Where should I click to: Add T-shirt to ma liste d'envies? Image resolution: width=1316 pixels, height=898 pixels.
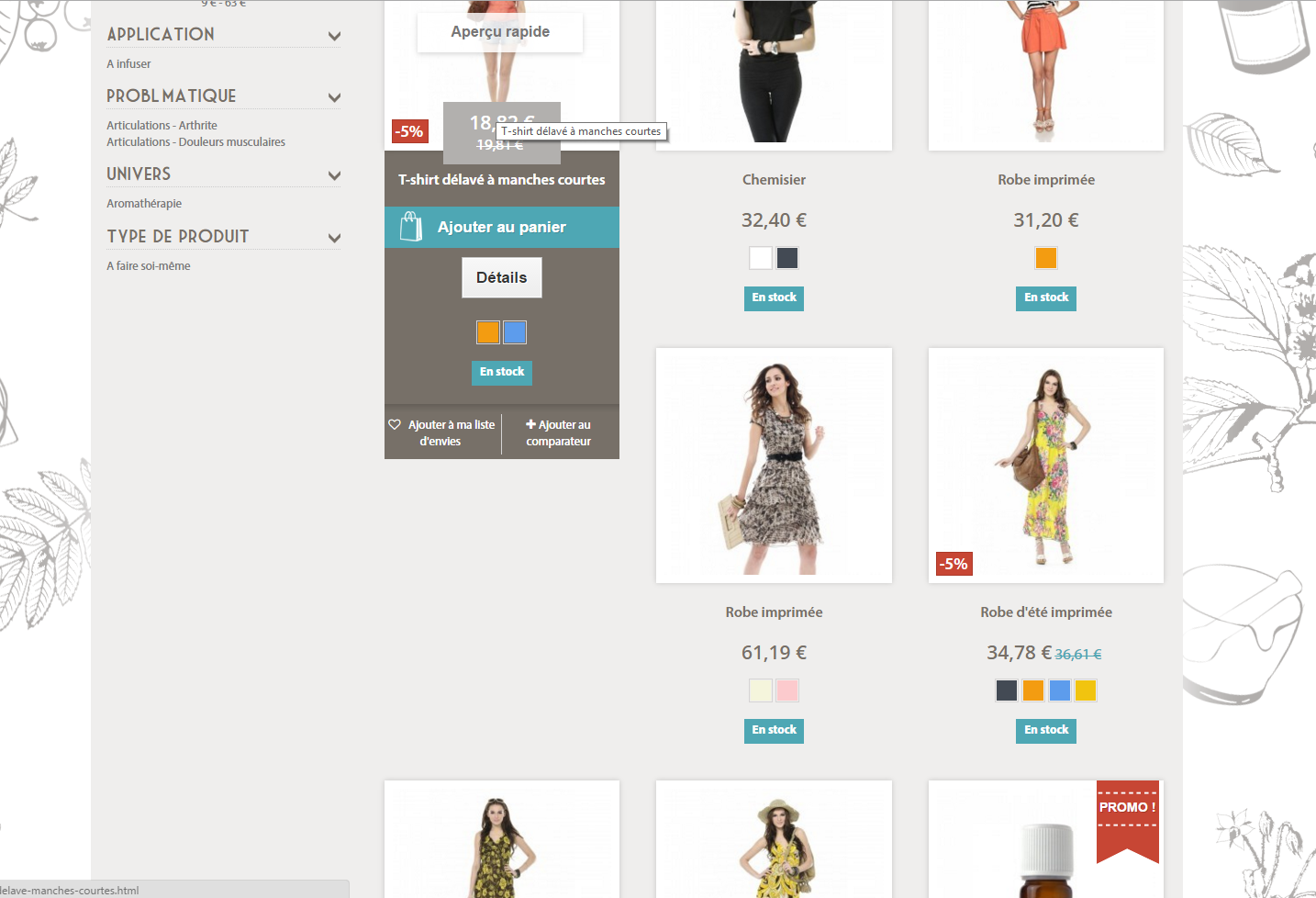(x=443, y=433)
